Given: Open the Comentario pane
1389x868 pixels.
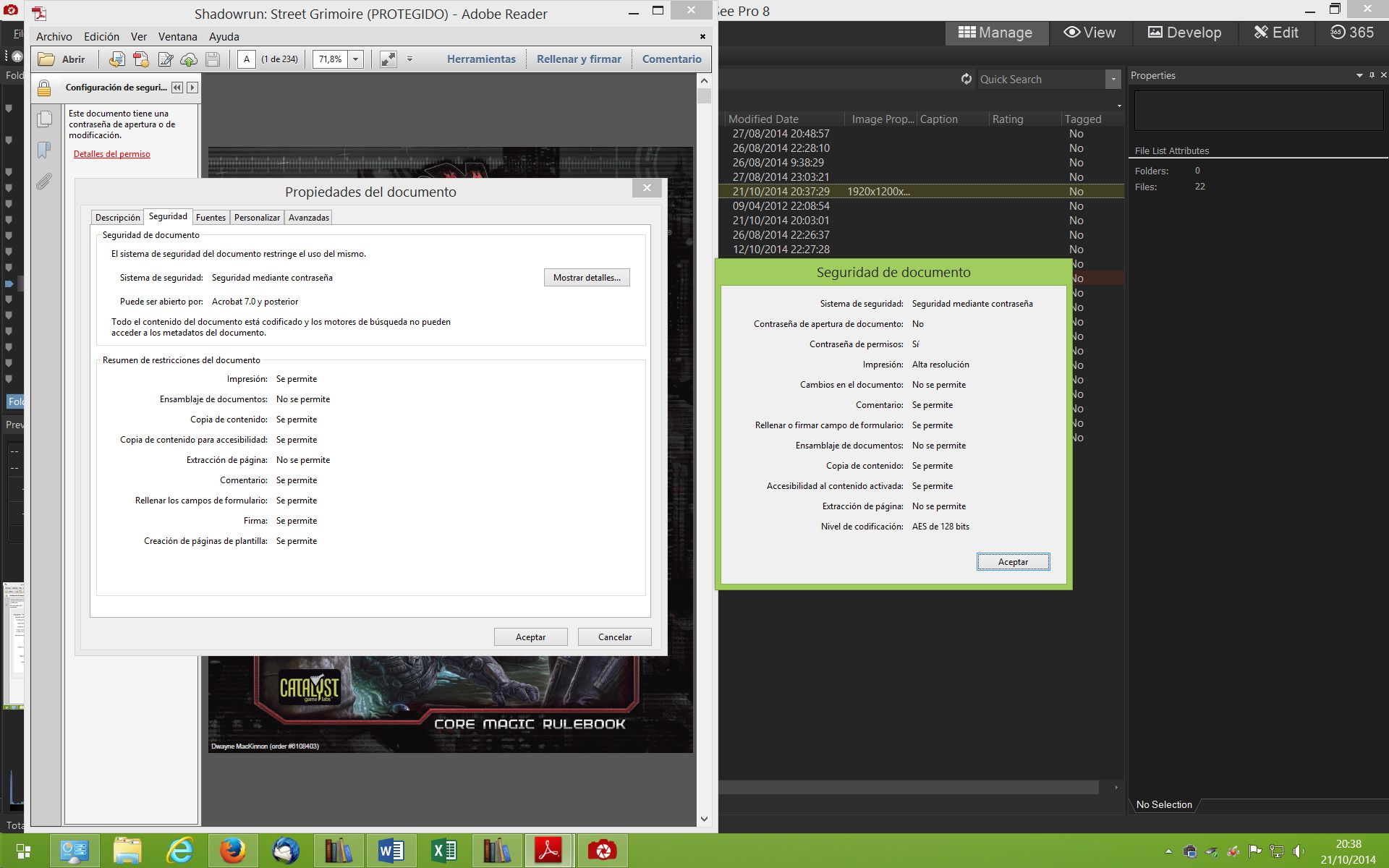Looking at the screenshot, I should tap(672, 59).
